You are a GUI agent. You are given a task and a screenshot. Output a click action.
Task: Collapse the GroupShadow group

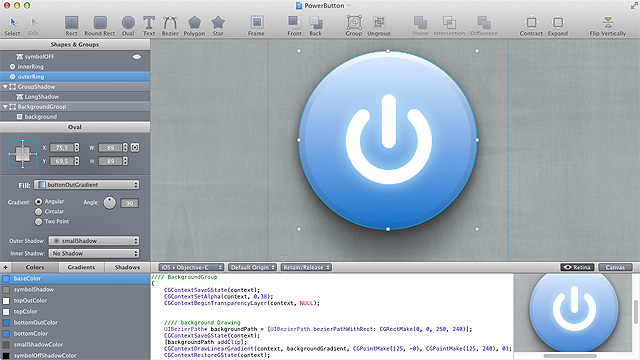point(5,87)
